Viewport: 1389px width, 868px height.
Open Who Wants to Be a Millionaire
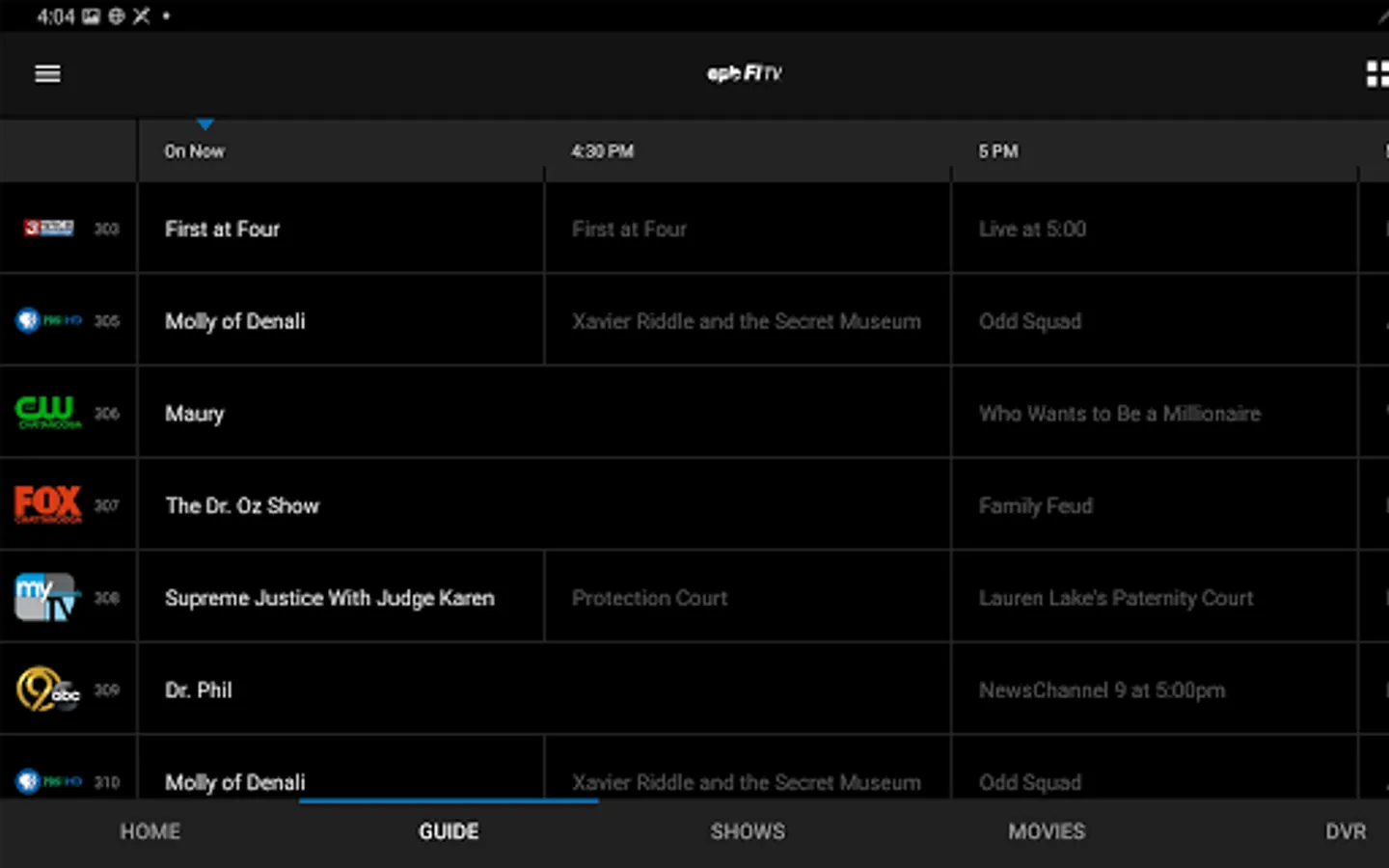click(1155, 413)
